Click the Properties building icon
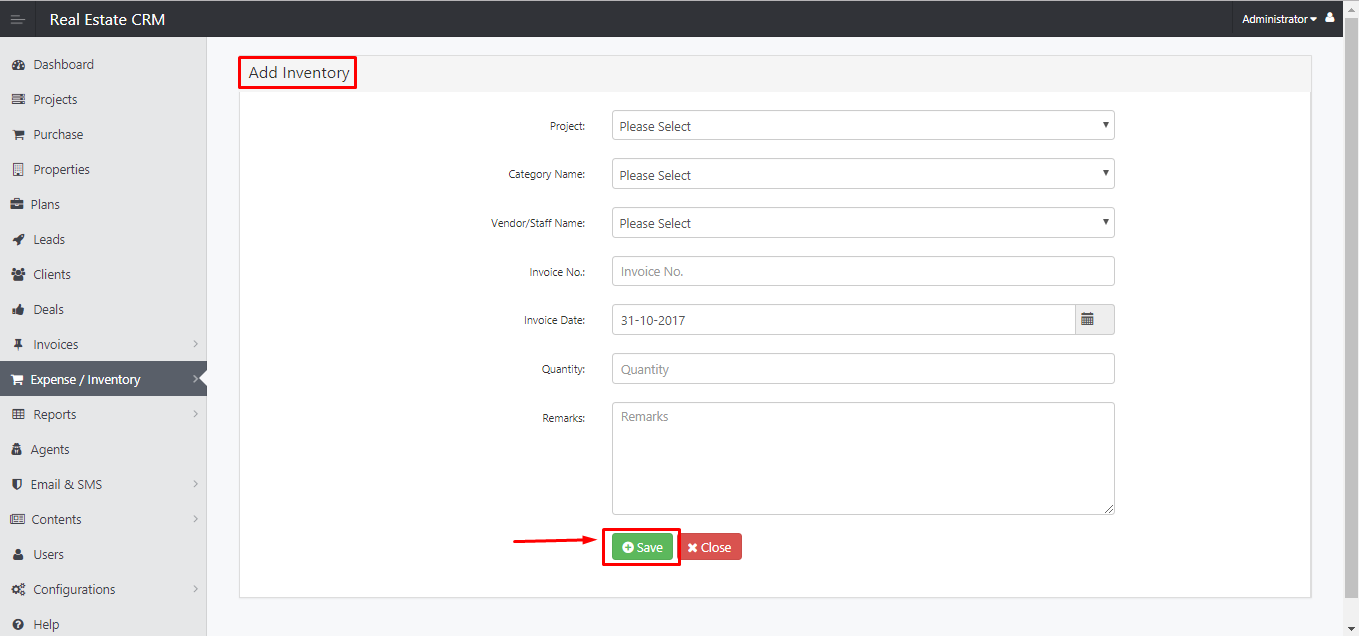 (18, 170)
